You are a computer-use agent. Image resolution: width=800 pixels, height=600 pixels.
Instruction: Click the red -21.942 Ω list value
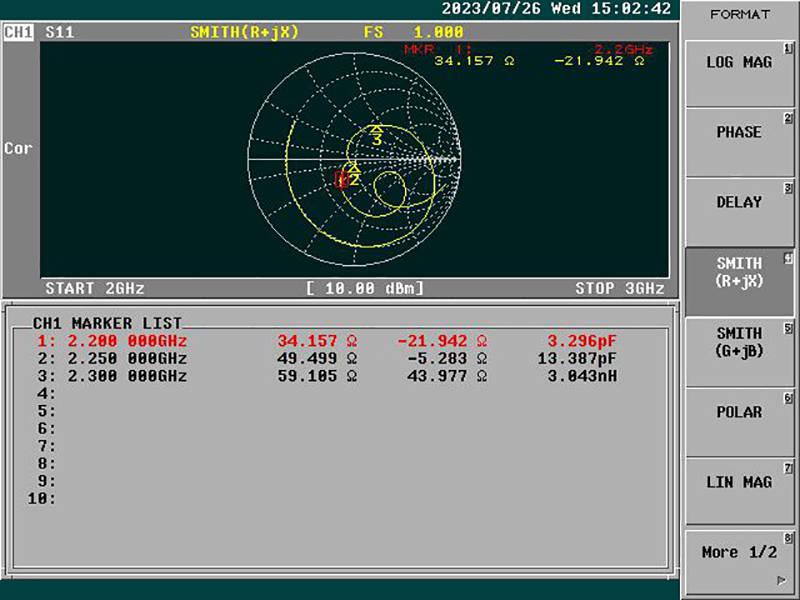(x=442, y=341)
